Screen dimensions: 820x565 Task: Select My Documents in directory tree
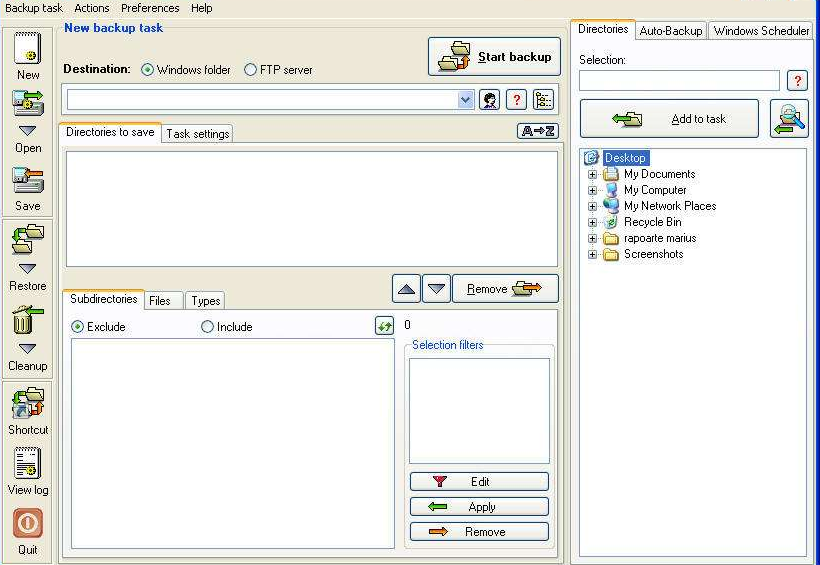659,174
